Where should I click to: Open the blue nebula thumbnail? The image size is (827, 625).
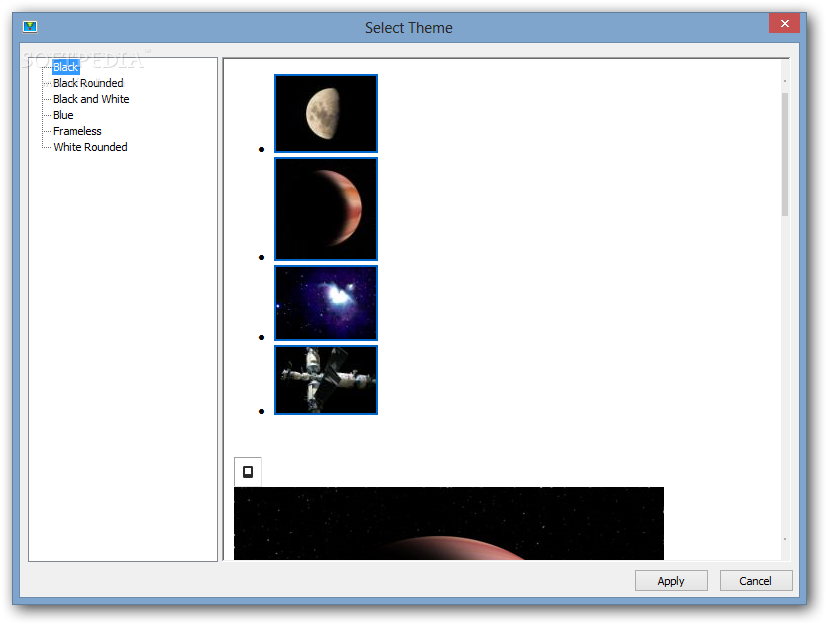pos(326,303)
